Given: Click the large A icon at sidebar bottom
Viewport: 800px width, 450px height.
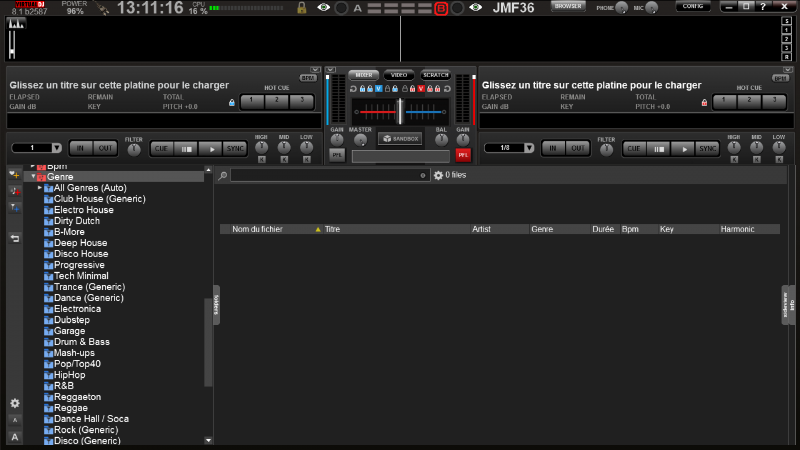Looking at the screenshot, I should click(15, 437).
